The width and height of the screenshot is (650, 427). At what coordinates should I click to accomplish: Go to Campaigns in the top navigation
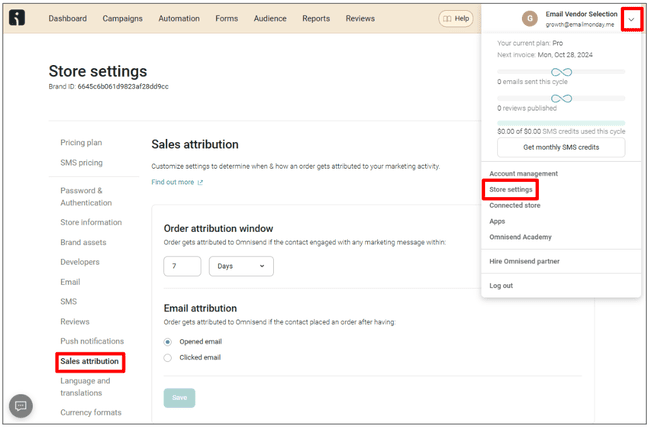click(x=122, y=19)
